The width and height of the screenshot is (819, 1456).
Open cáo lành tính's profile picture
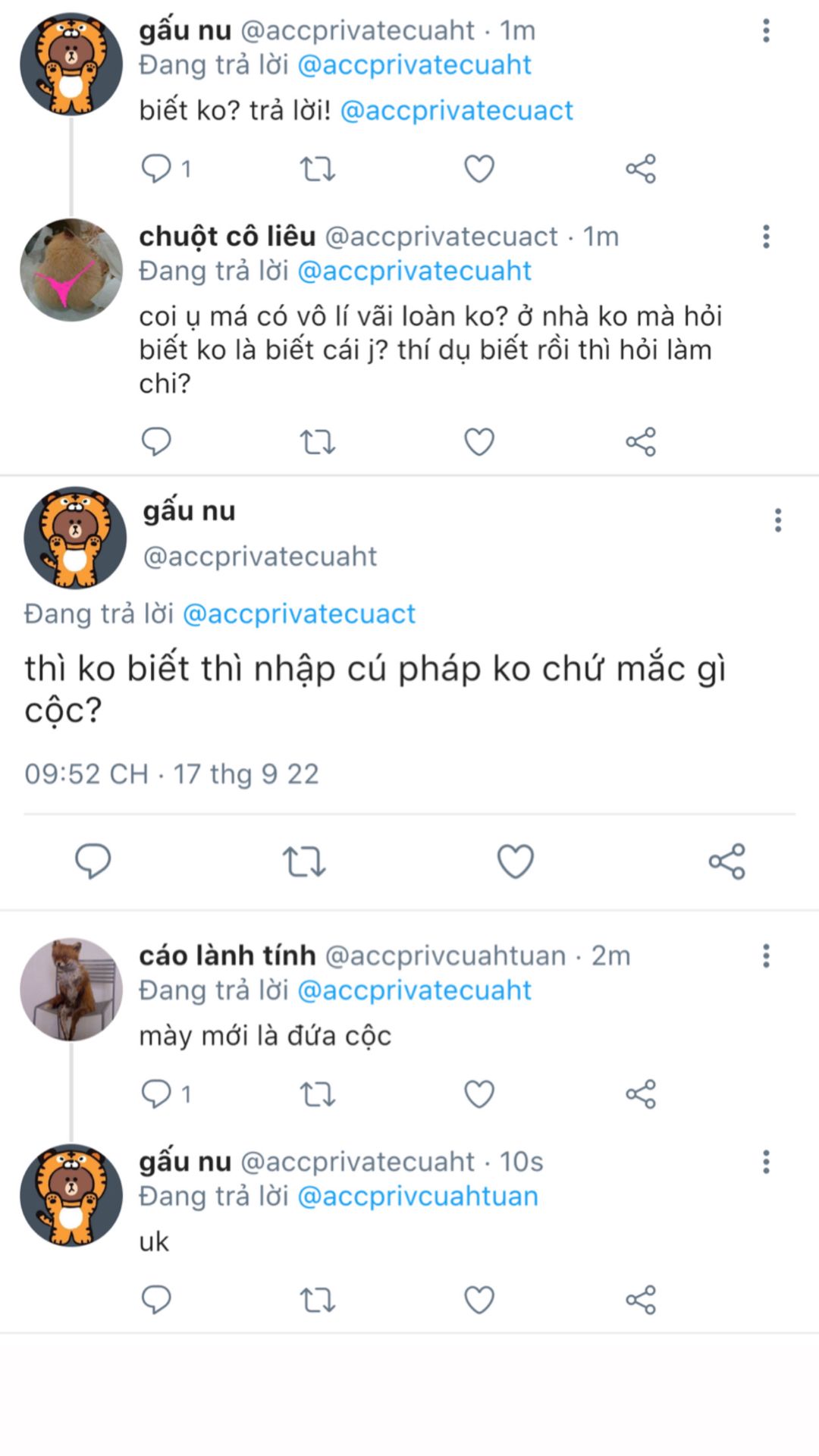pos(71,989)
